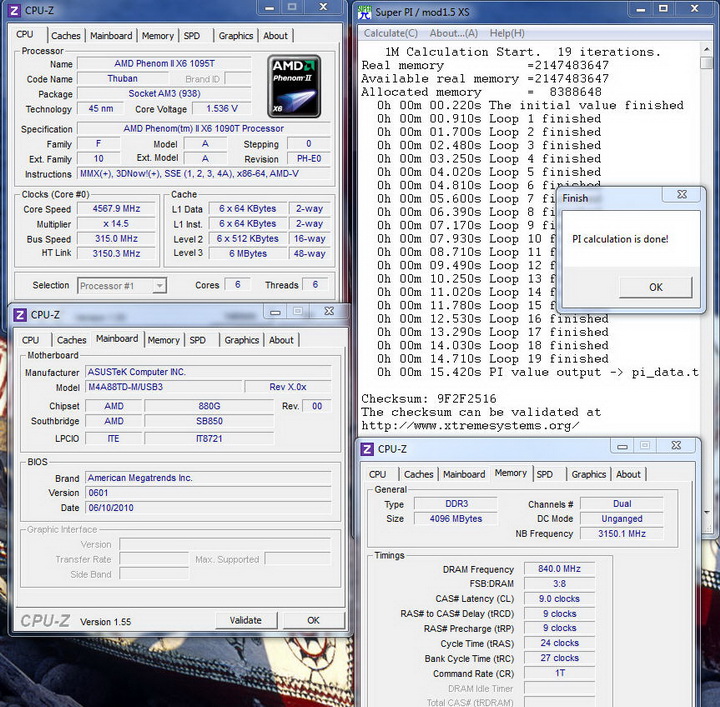
Task: Open Memory tab in the Mainboard CPU-Z window
Action: tap(163, 340)
